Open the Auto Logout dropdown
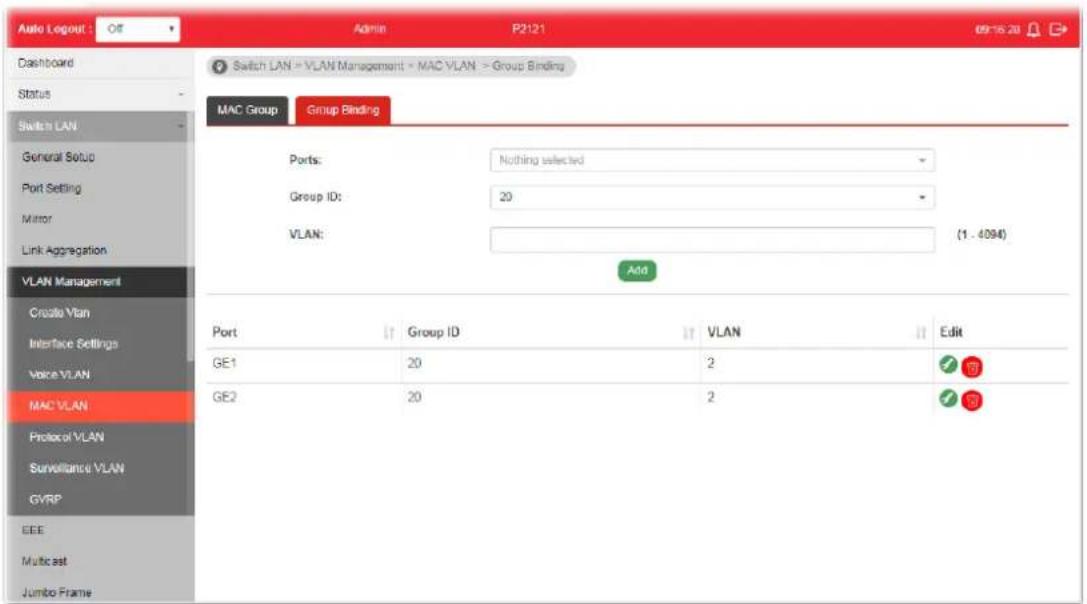Viewport: 1087px width, 604px height. click(138, 29)
